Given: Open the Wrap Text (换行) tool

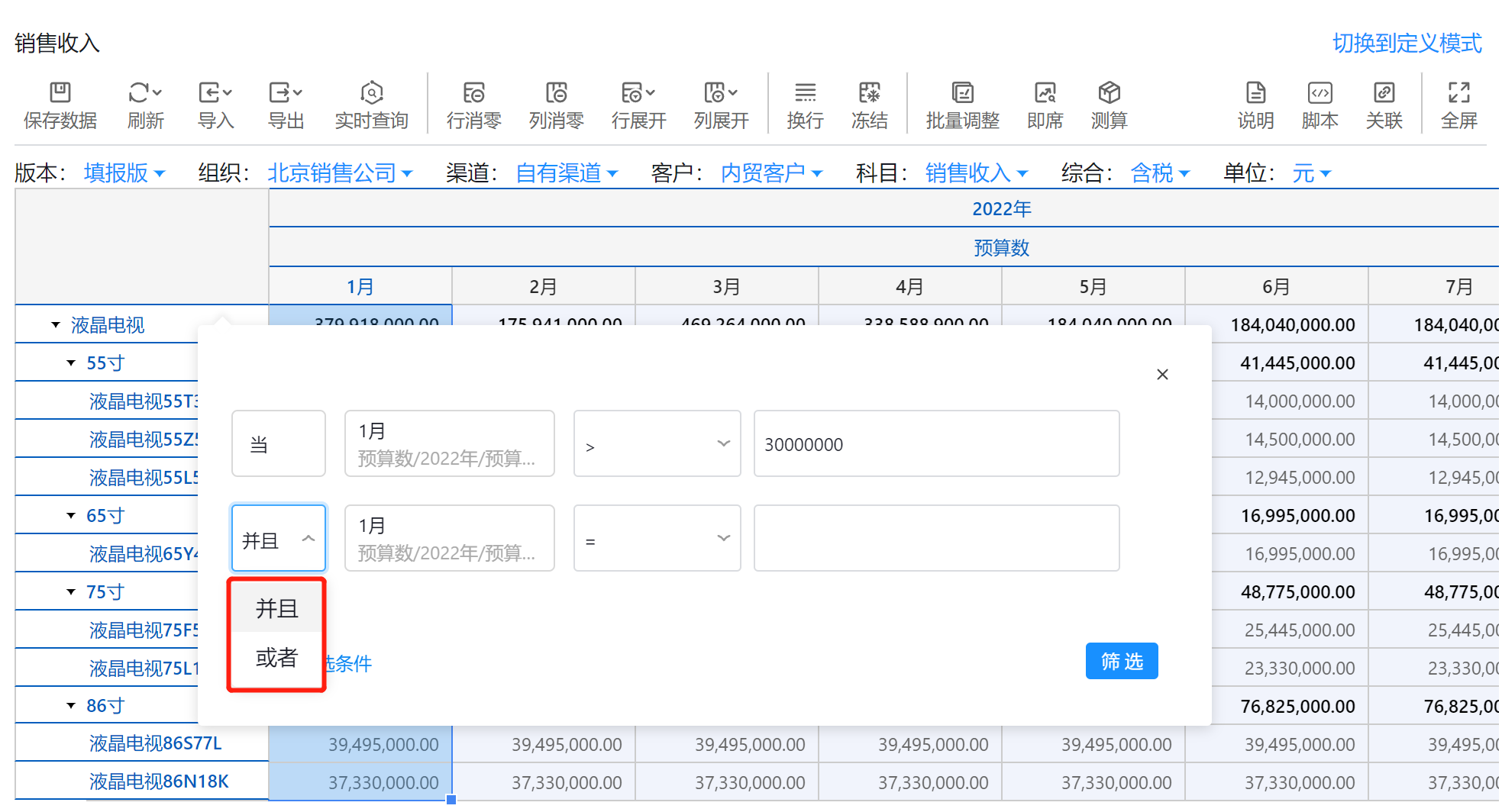Looking at the screenshot, I should point(805,93).
